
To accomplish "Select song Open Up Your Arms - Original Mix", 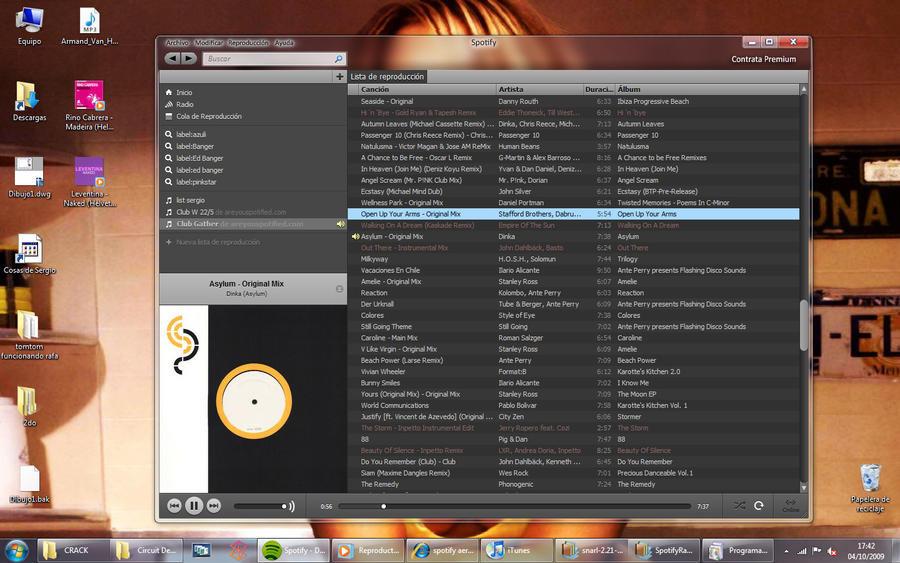I will 410,214.
